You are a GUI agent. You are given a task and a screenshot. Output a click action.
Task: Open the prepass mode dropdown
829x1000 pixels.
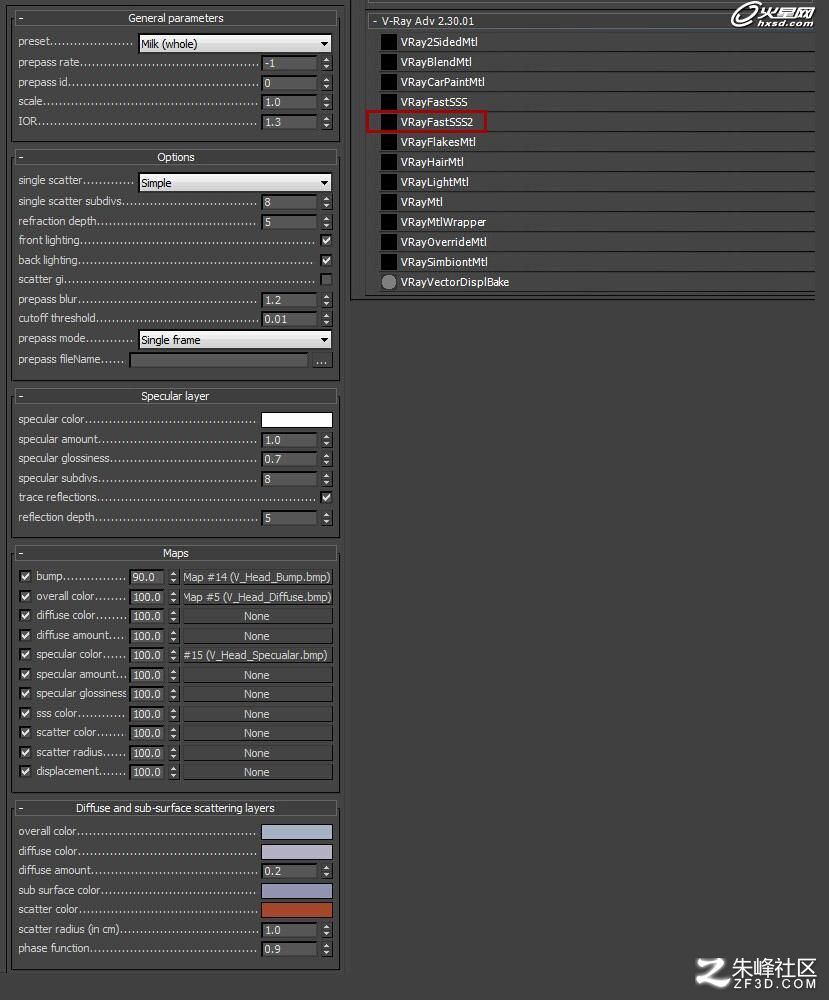click(x=235, y=340)
